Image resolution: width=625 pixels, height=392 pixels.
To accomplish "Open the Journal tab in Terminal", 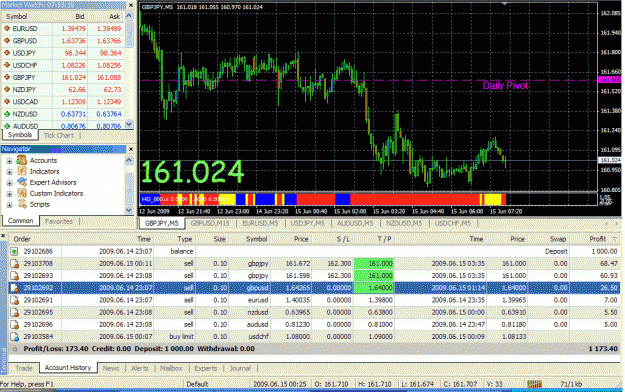I will click(240, 368).
